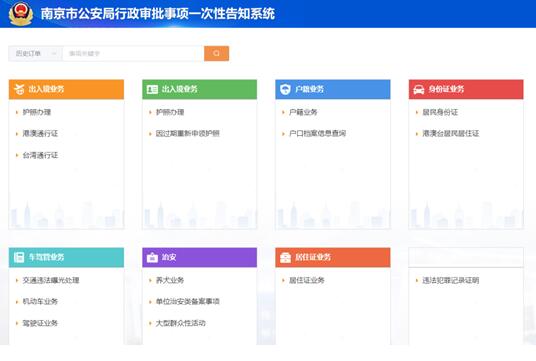Click the orange 出入境业务 card header
This screenshot has width=536, height=361.
pyautogui.click(x=66, y=90)
